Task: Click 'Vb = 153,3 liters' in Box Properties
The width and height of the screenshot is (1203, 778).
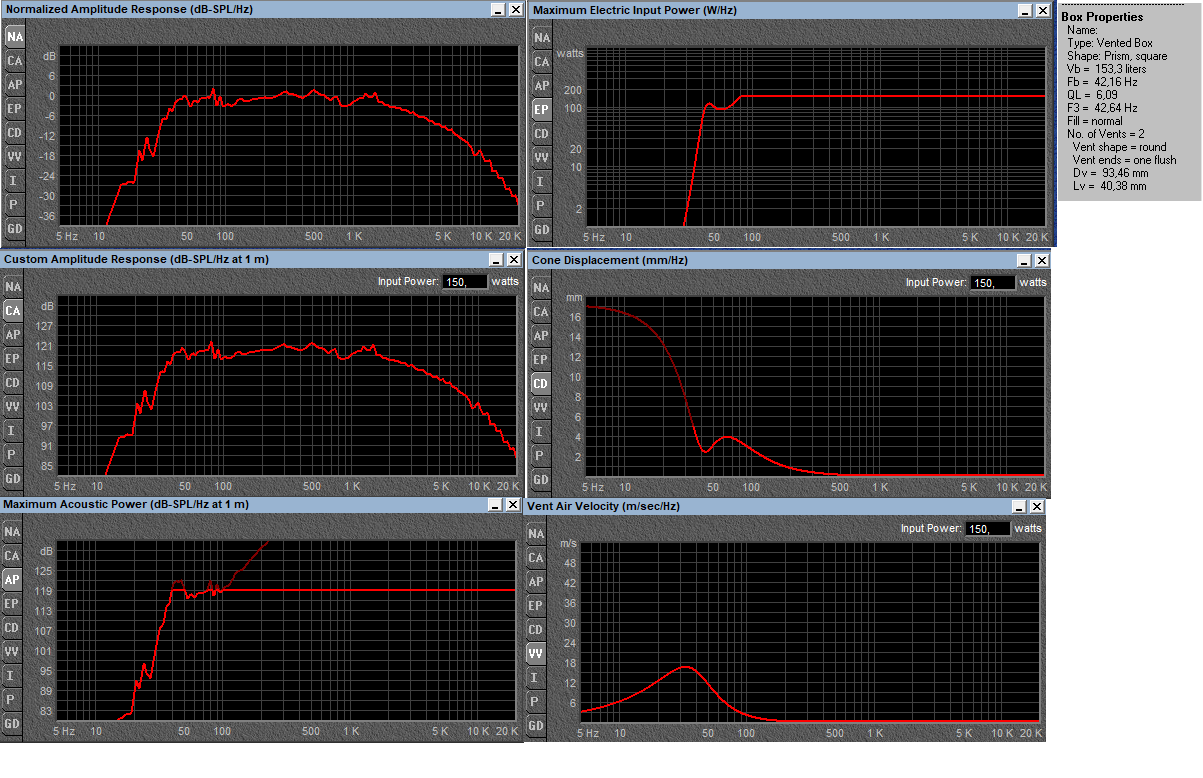Action: point(1107,69)
